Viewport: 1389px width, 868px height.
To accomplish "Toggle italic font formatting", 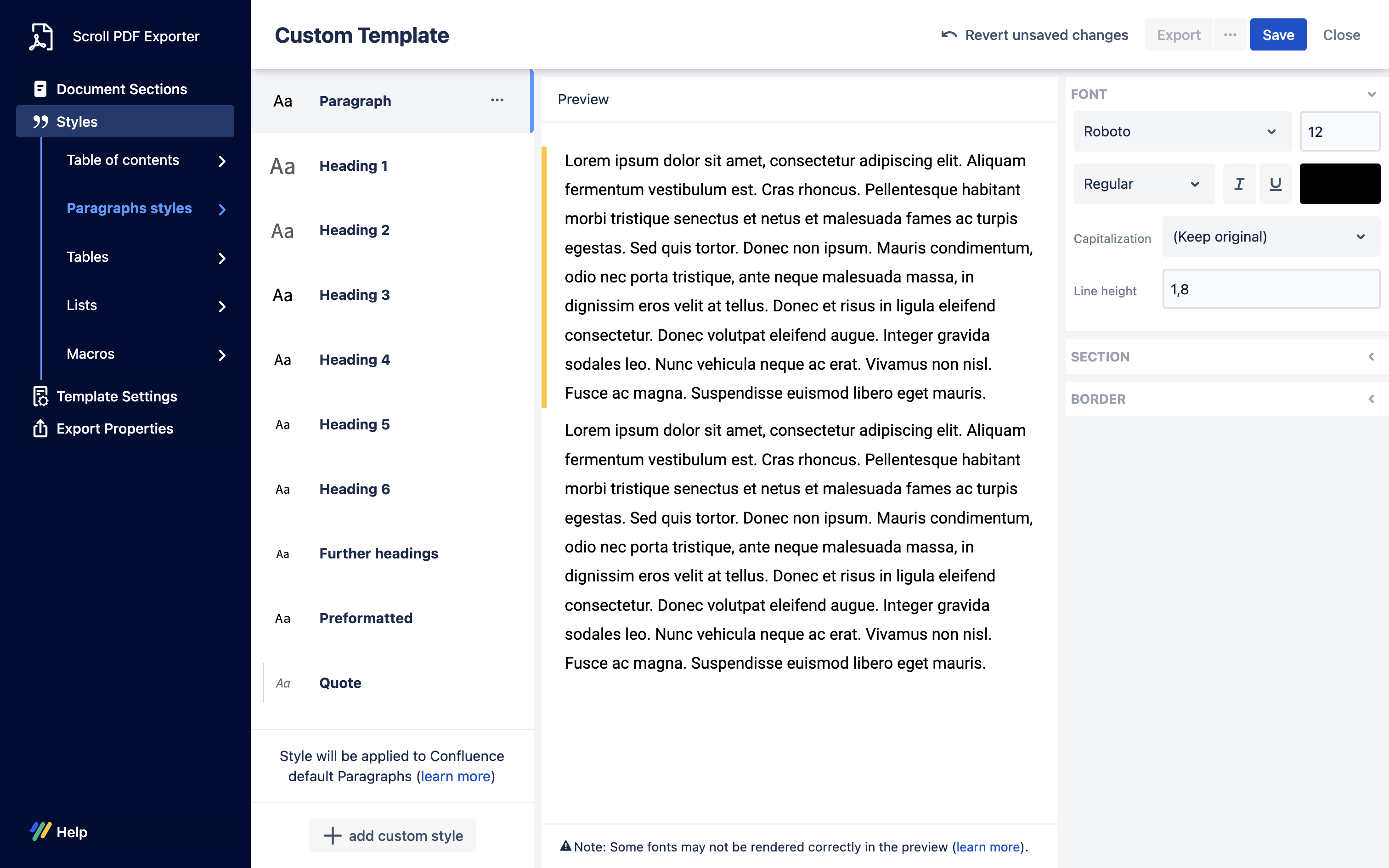I will (x=1239, y=184).
